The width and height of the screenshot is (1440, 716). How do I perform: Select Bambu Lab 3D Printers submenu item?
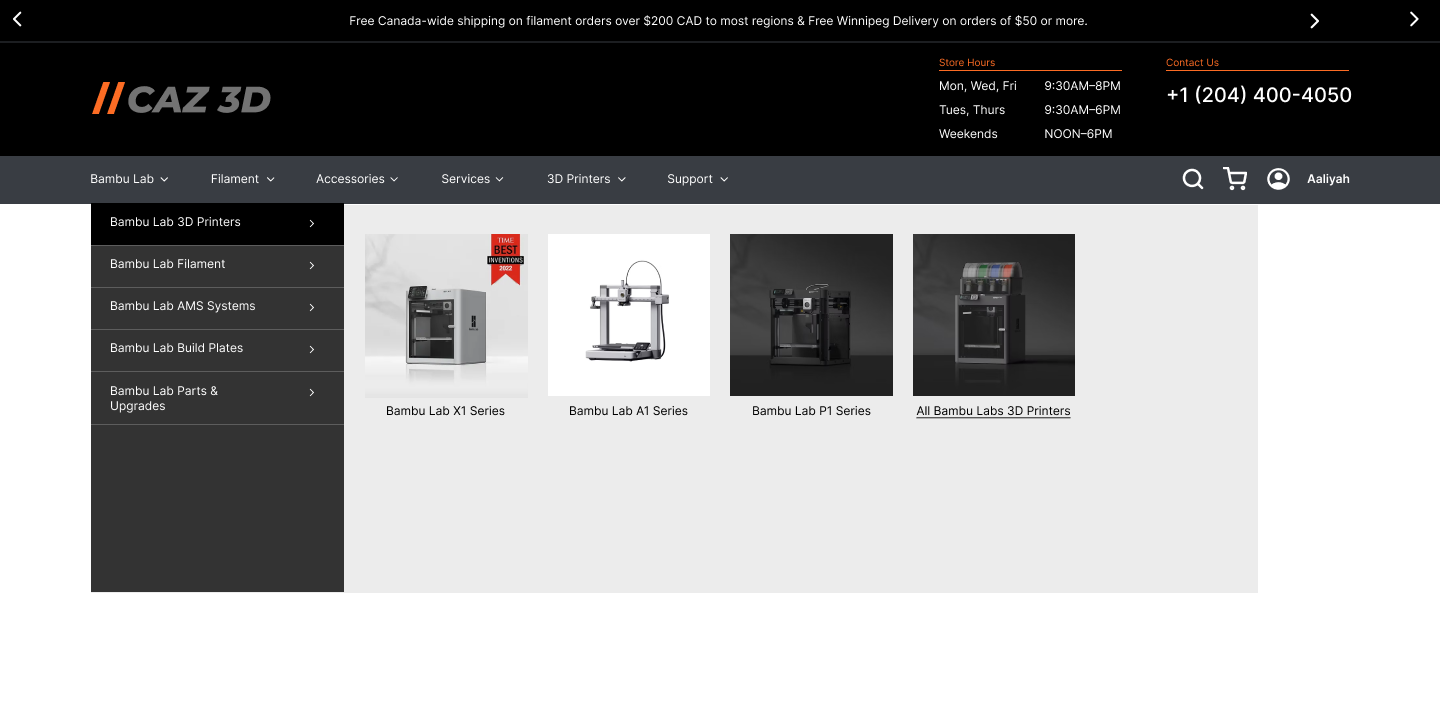tap(217, 224)
